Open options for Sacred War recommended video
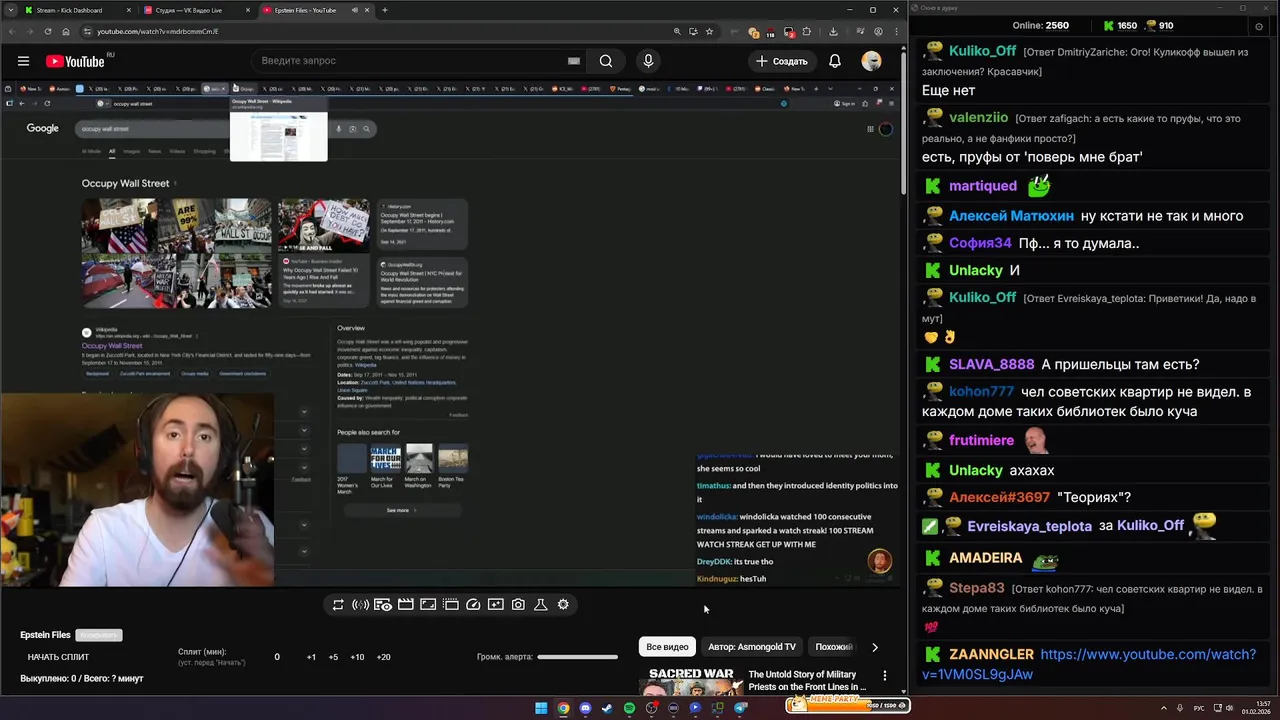 pyautogui.click(x=884, y=676)
